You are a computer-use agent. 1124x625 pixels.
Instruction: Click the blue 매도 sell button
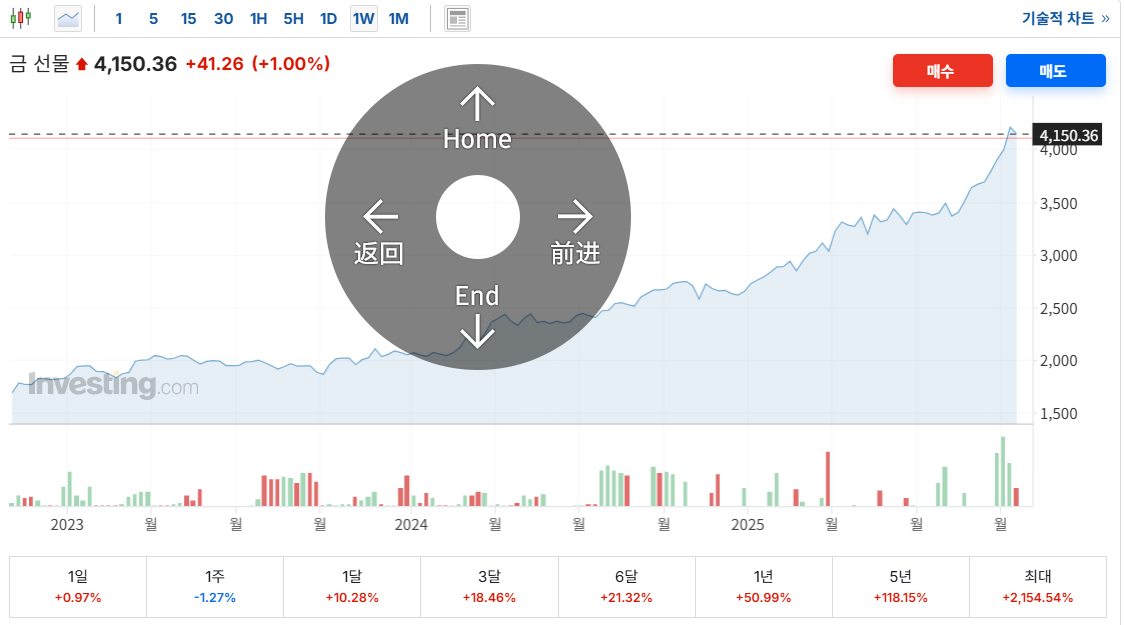click(x=1055, y=71)
